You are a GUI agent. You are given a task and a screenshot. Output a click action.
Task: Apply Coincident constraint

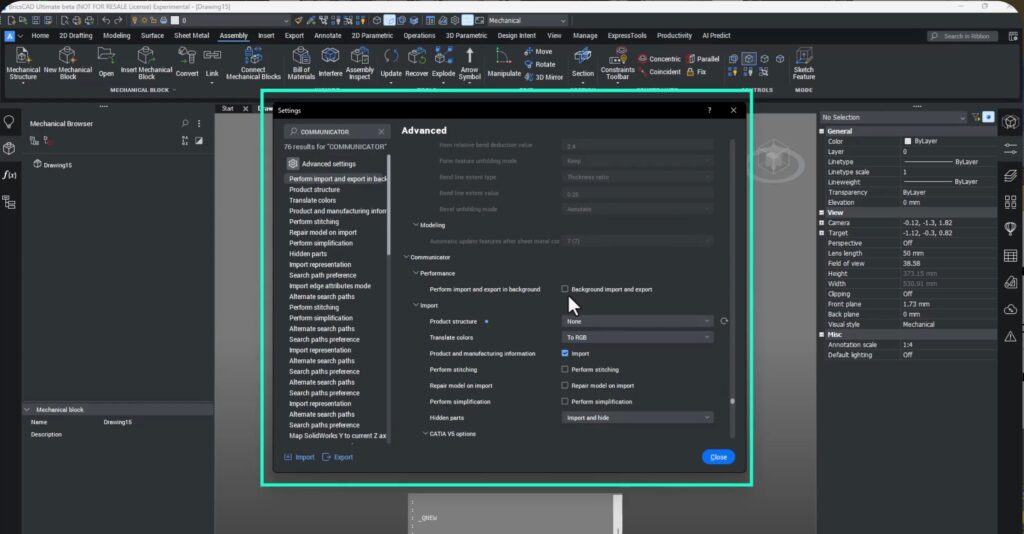(x=660, y=72)
